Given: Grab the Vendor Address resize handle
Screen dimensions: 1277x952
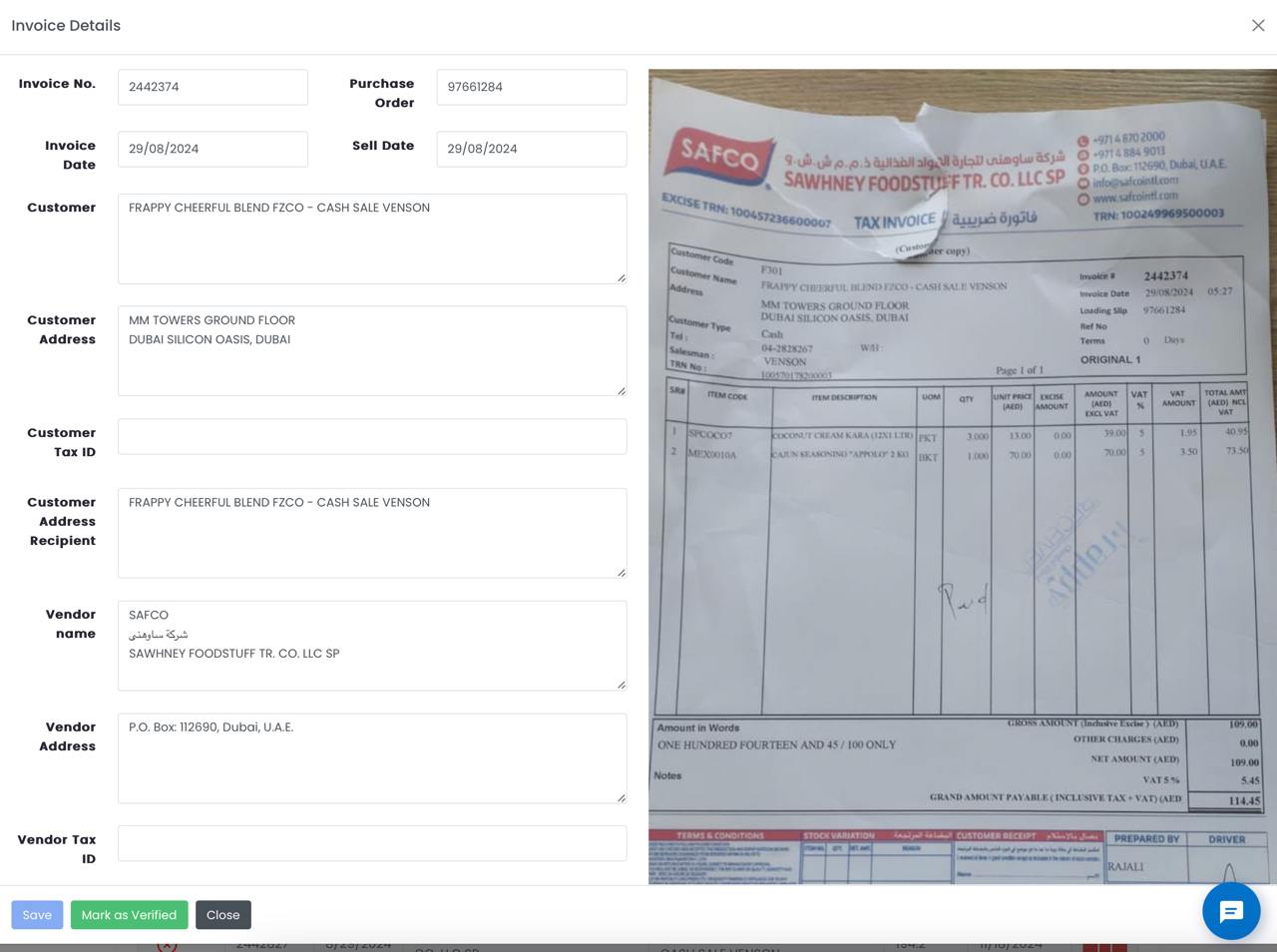Looking at the screenshot, I should [622, 797].
